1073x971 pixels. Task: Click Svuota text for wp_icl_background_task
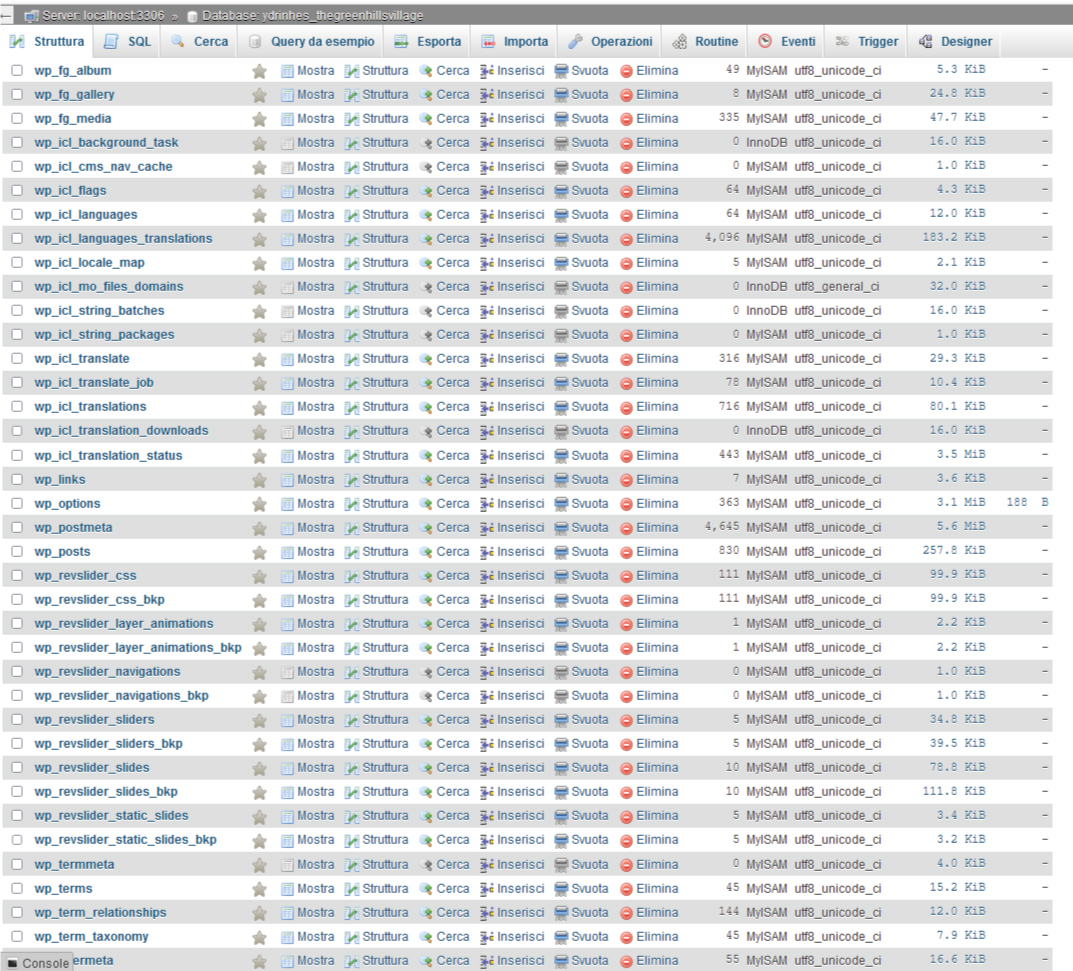[590, 142]
